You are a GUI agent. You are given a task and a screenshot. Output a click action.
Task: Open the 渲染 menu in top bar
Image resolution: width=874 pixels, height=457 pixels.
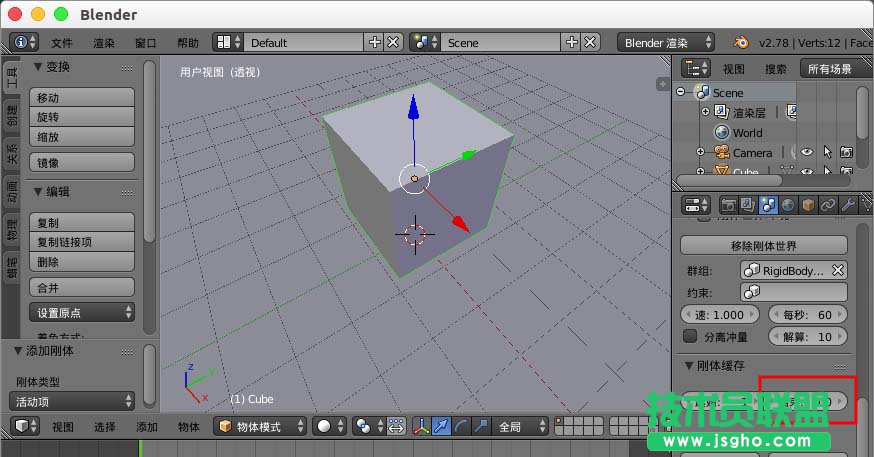tap(104, 43)
